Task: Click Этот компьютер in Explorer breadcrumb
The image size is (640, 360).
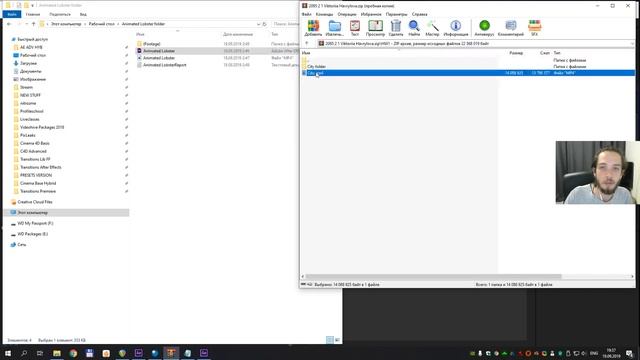Action: coord(66,24)
